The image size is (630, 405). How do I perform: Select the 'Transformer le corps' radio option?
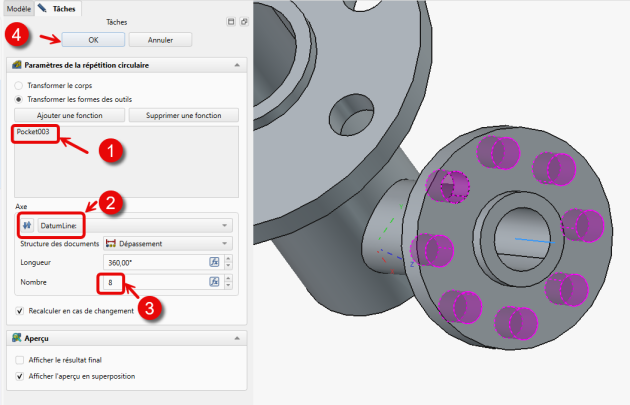[20, 85]
